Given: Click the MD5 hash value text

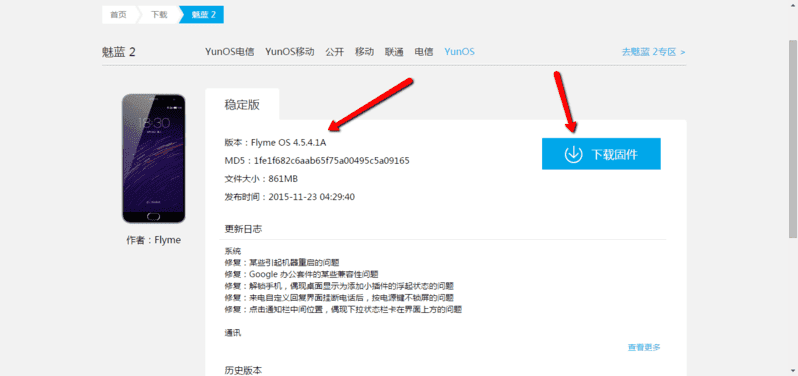Looking at the screenshot, I should [x=331, y=161].
